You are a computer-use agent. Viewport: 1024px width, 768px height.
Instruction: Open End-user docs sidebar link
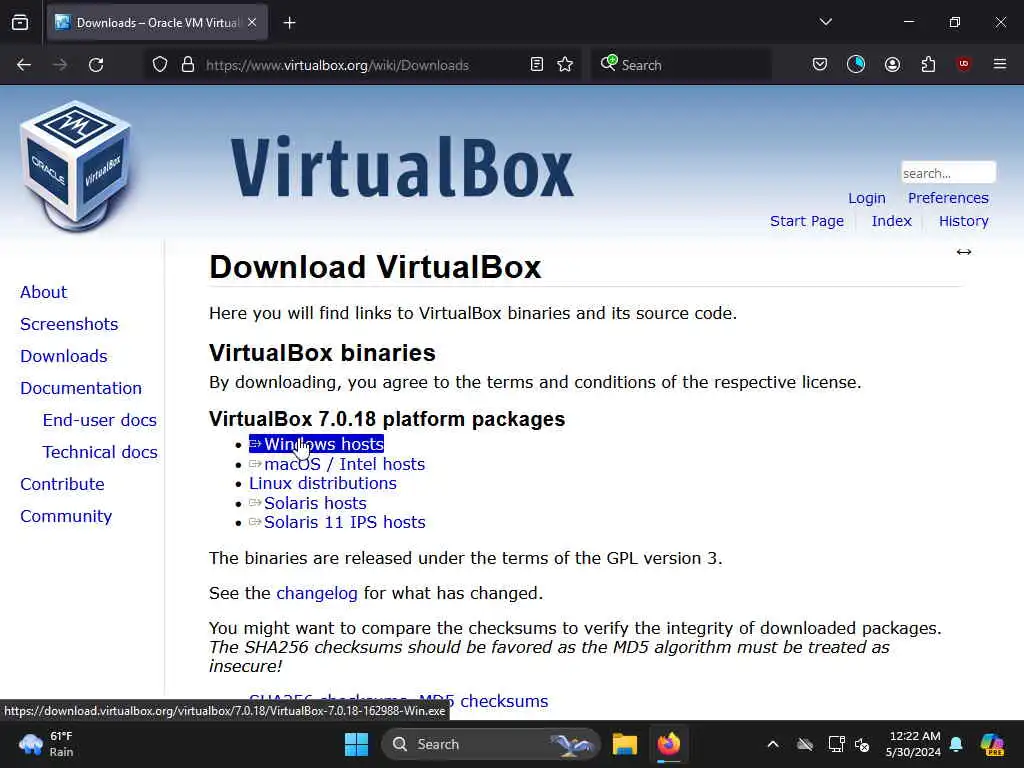pyautogui.click(x=100, y=420)
